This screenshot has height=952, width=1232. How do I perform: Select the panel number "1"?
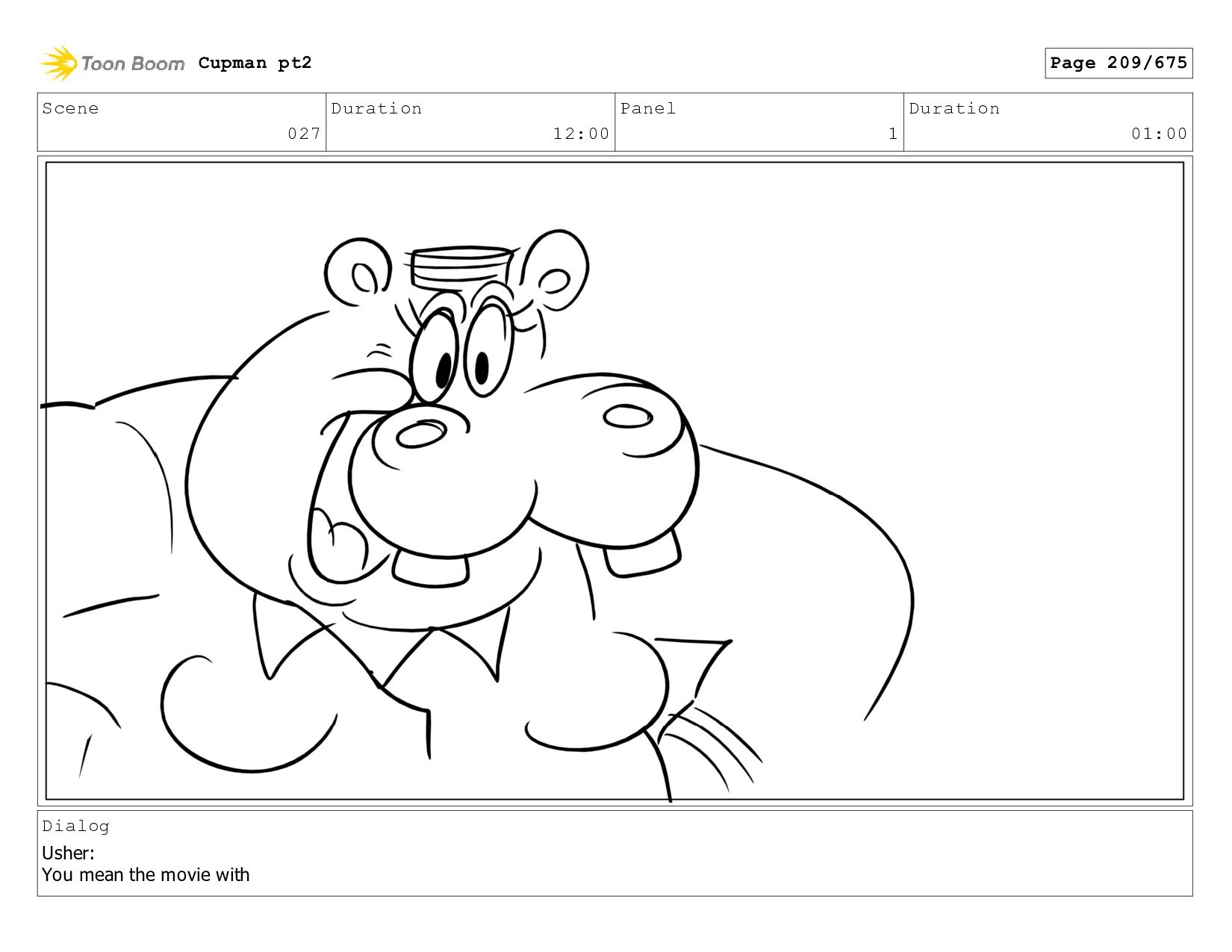[x=893, y=134]
